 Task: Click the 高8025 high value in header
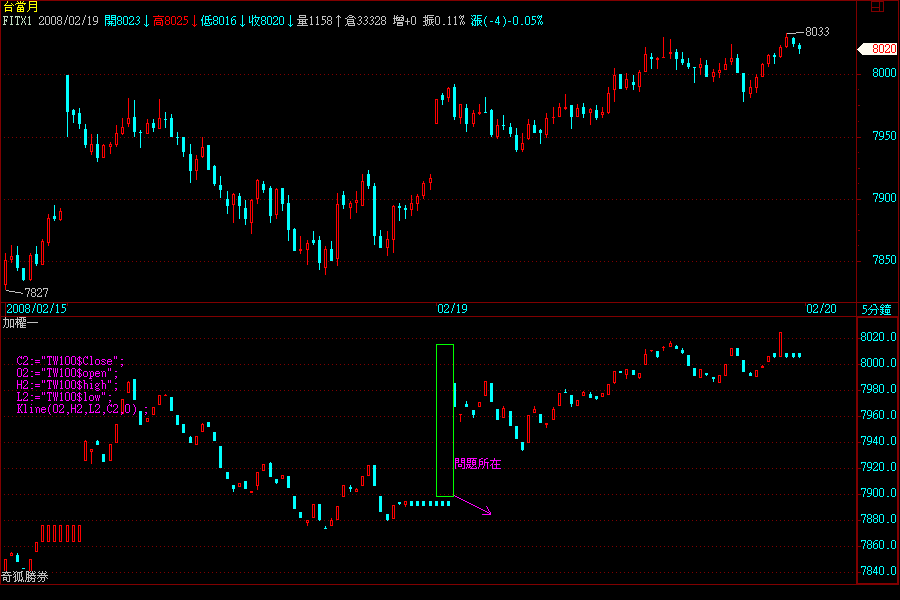[x=169, y=20]
